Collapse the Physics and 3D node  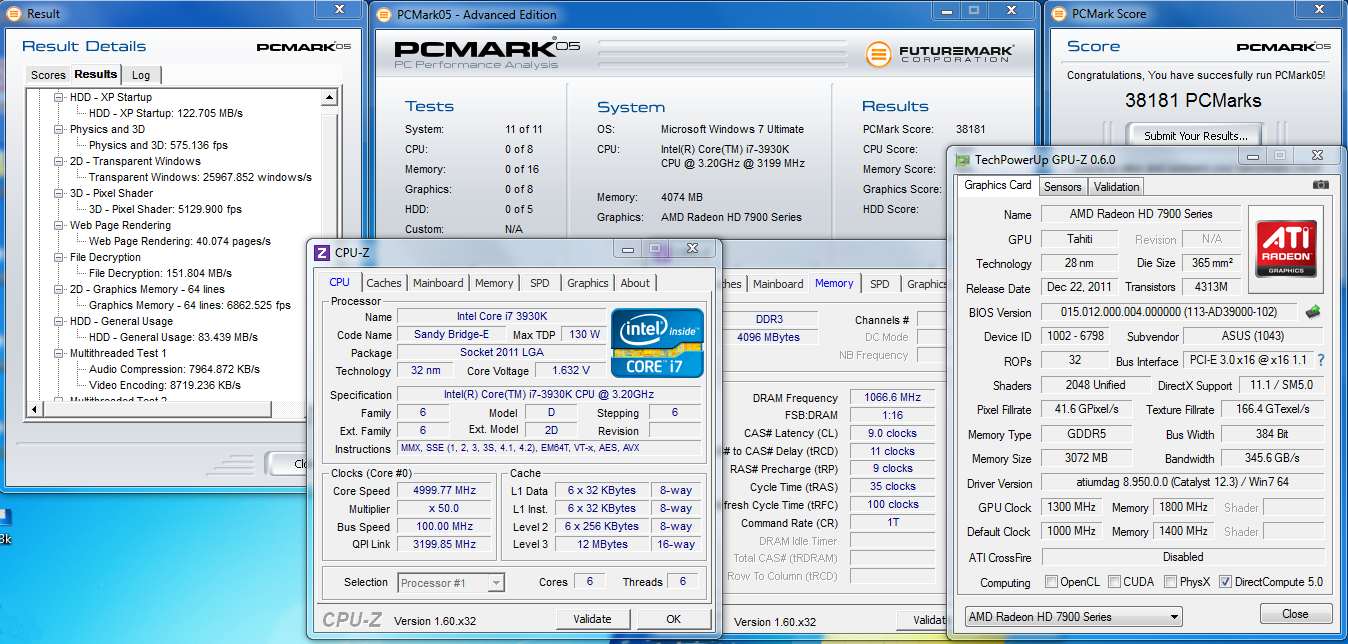(59, 130)
